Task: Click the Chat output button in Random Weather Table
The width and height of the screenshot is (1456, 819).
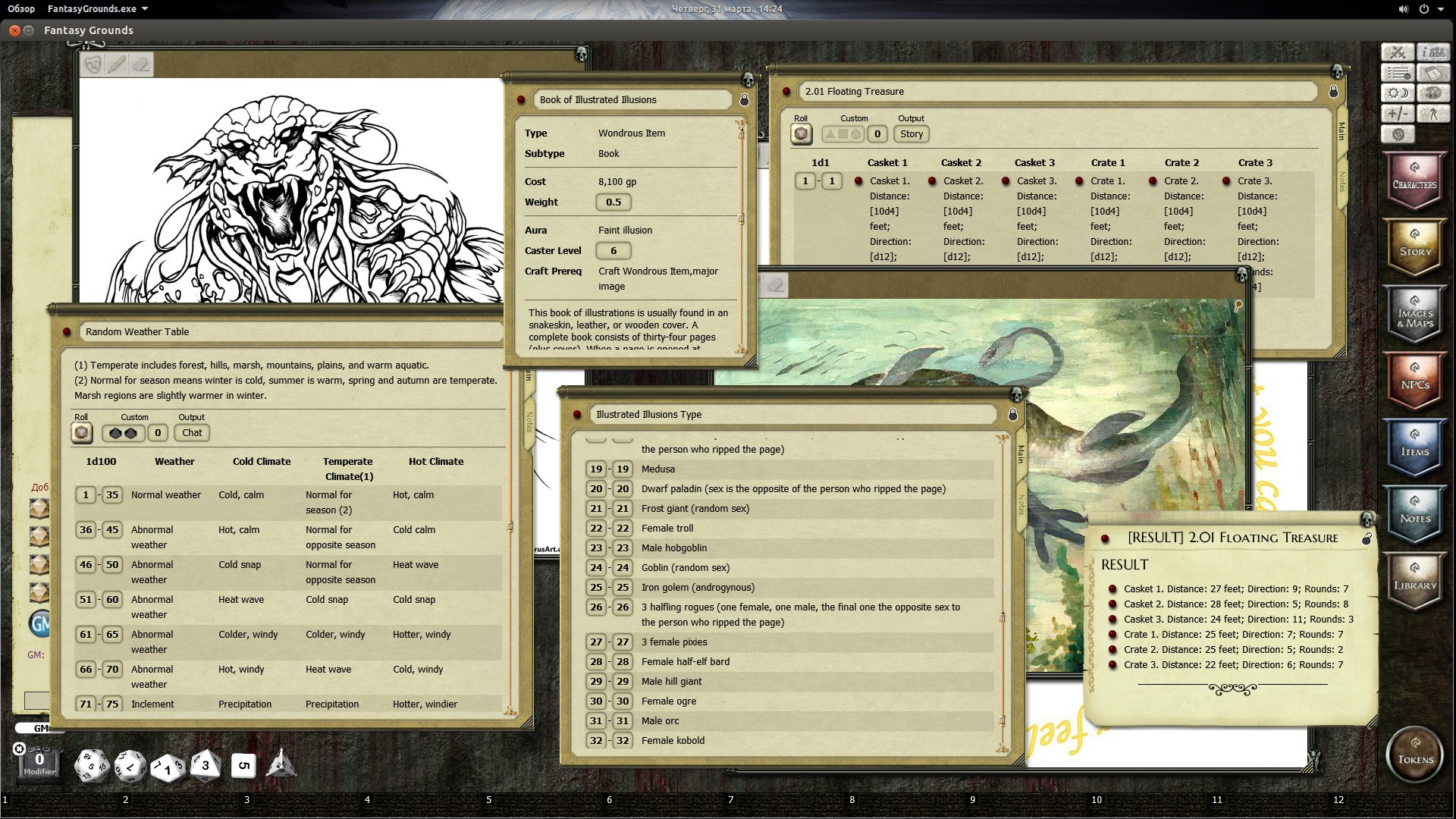Action: 191,432
